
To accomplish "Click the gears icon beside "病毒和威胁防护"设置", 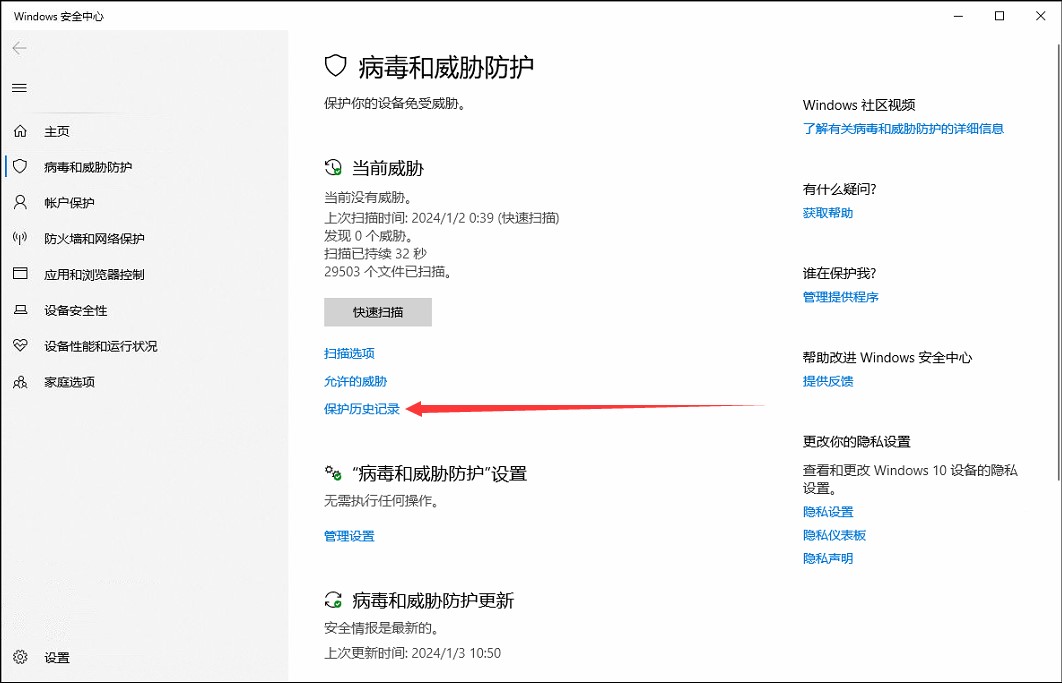I will [333, 472].
